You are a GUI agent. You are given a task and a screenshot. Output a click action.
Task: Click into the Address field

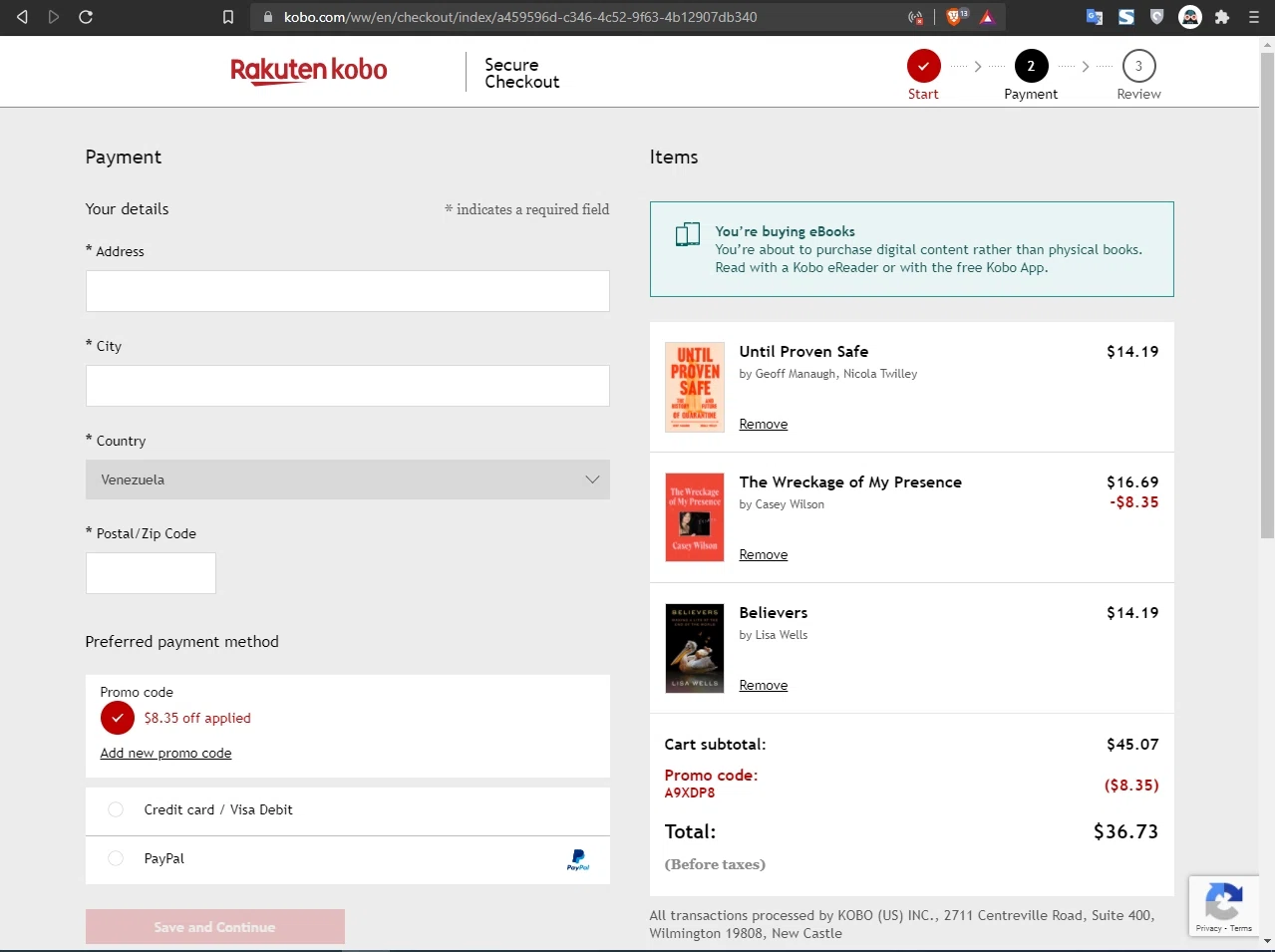pyautogui.click(x=348, y=291)
